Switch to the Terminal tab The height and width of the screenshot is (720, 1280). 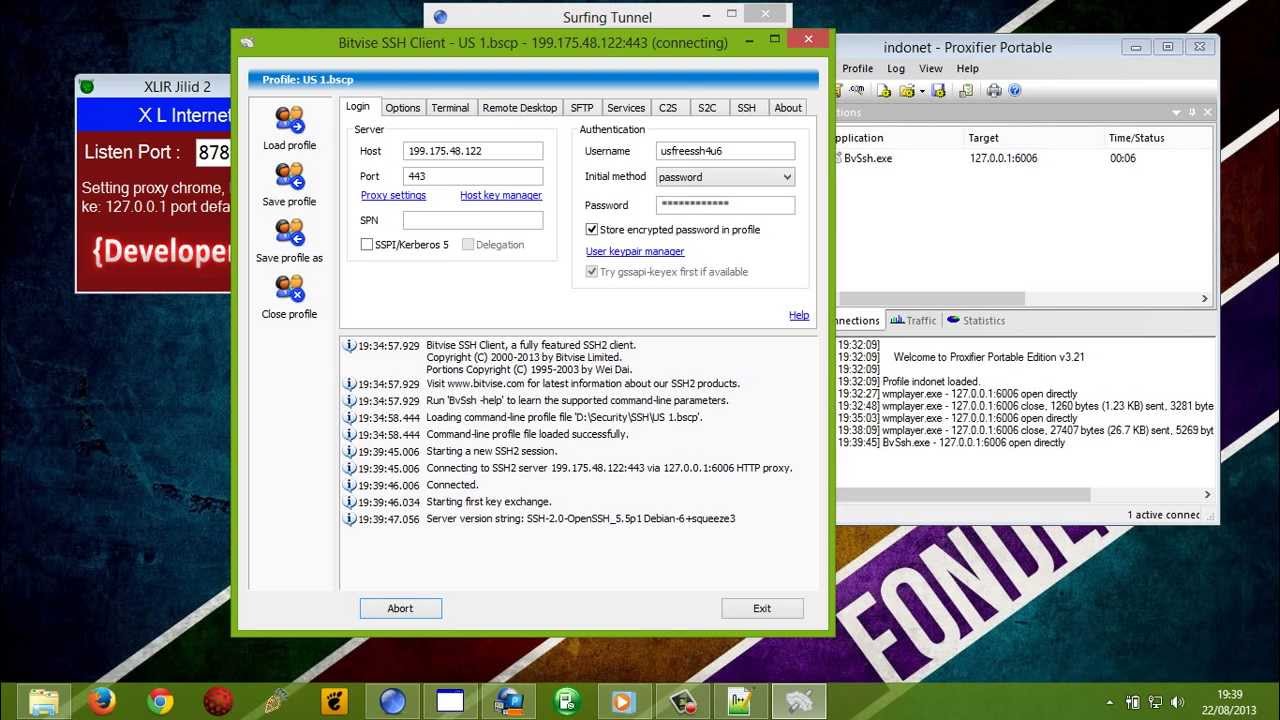pyautogui.click(x=450, y=108)
